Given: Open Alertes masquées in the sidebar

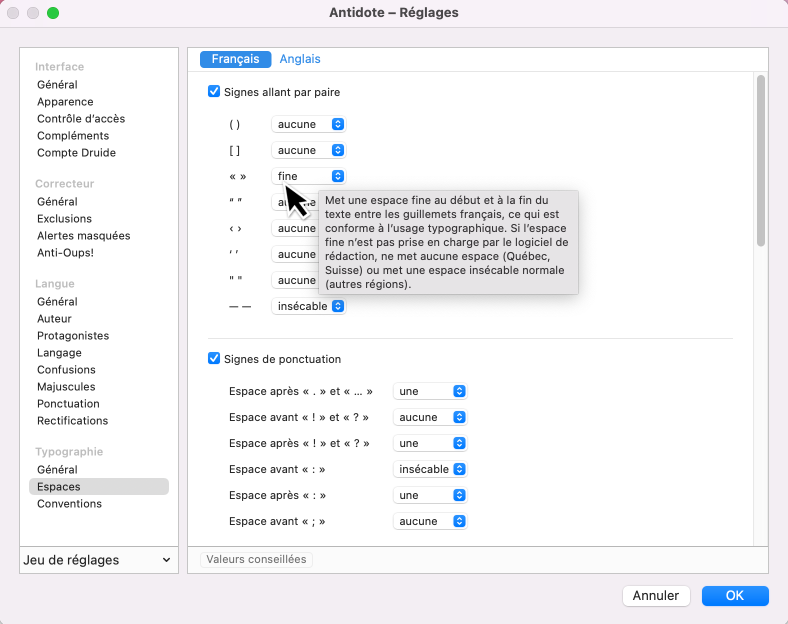Looking at the screenshot, I should [83, 236].
